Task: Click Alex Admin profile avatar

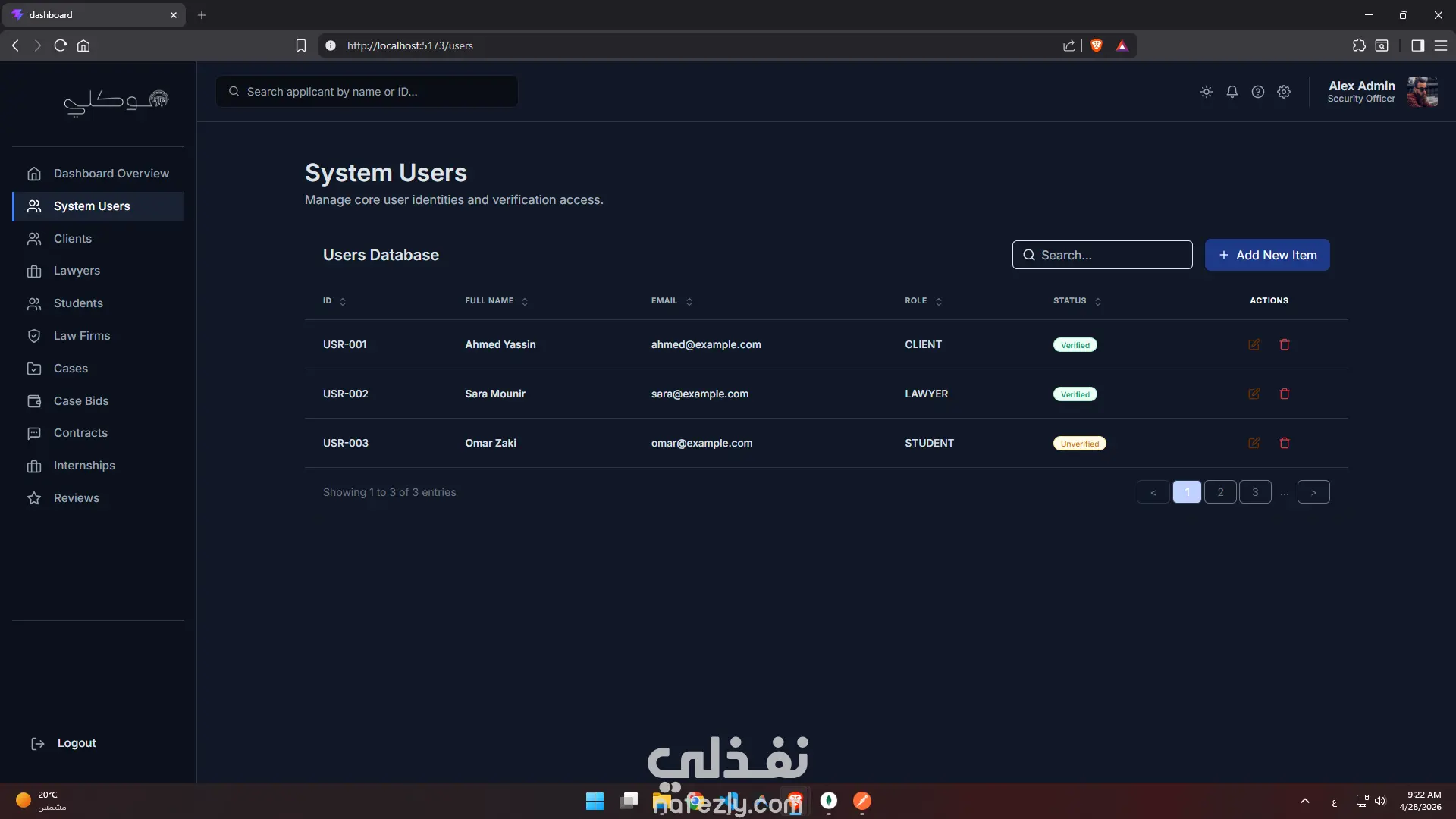Action: tap(1422, 92)
